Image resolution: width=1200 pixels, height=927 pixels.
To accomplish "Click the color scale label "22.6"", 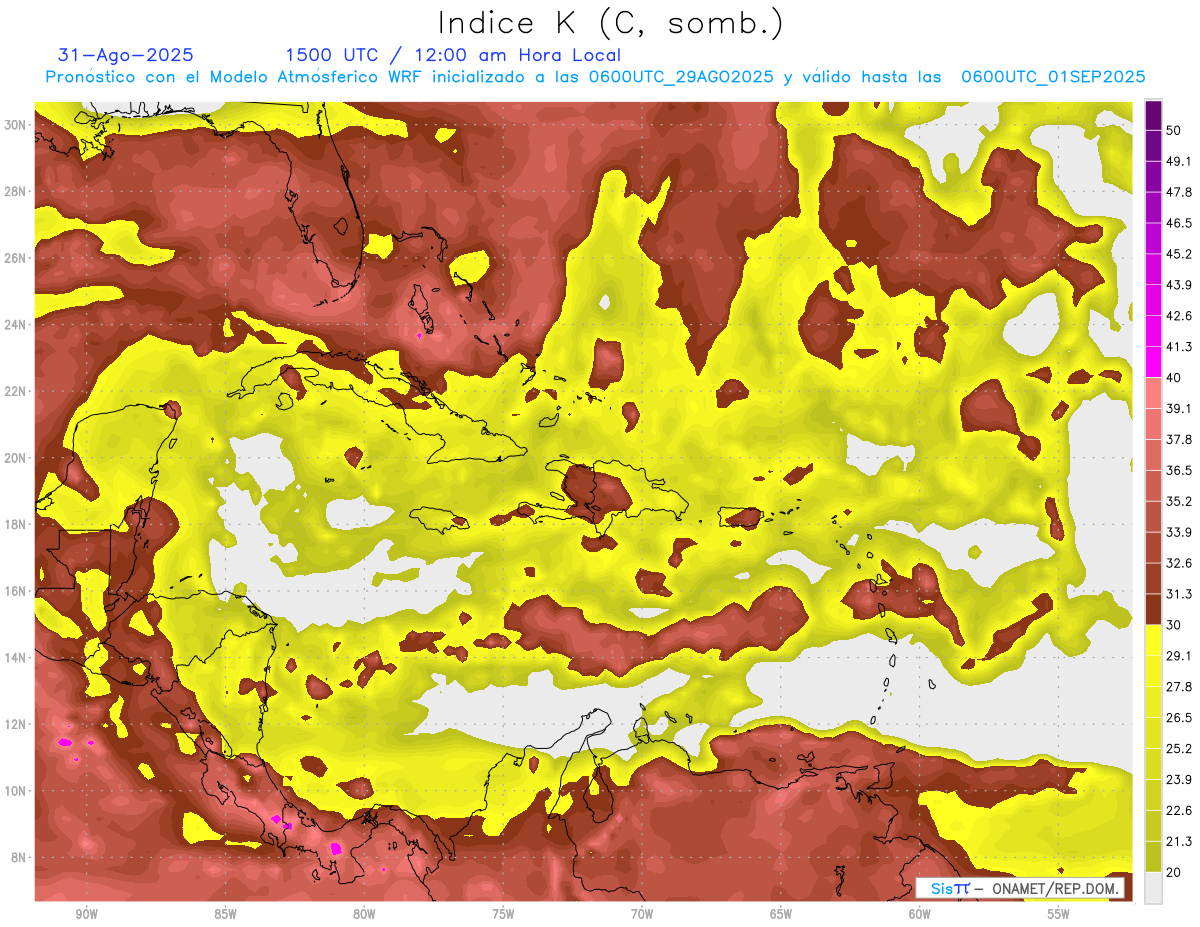I will 1179,811.
